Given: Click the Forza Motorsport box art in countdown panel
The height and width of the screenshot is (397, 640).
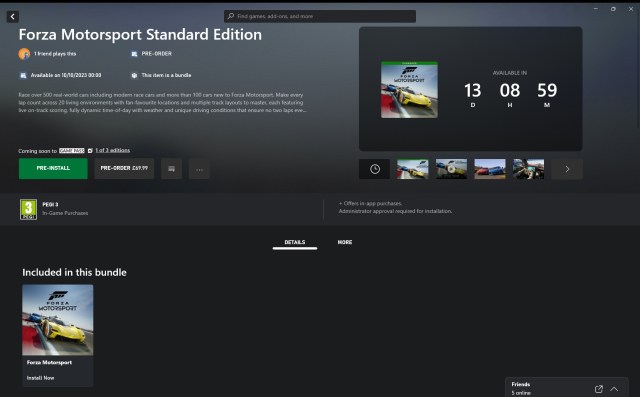Looking at the screenshot, I should (409, 90).
